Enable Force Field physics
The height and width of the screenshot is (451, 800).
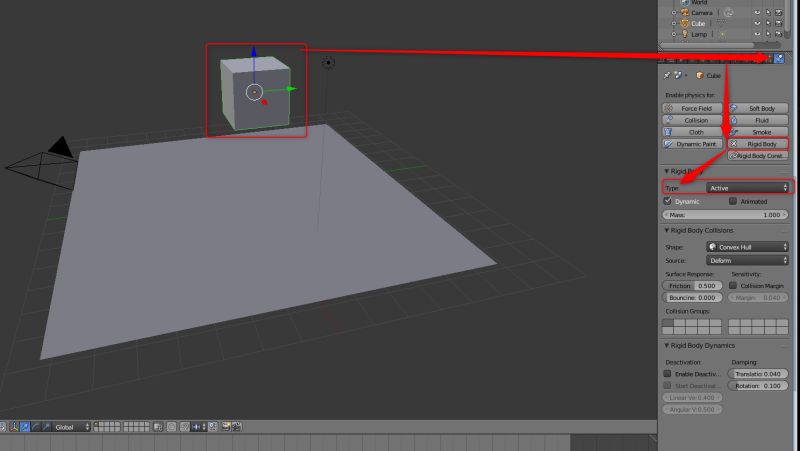coord(692,108)
